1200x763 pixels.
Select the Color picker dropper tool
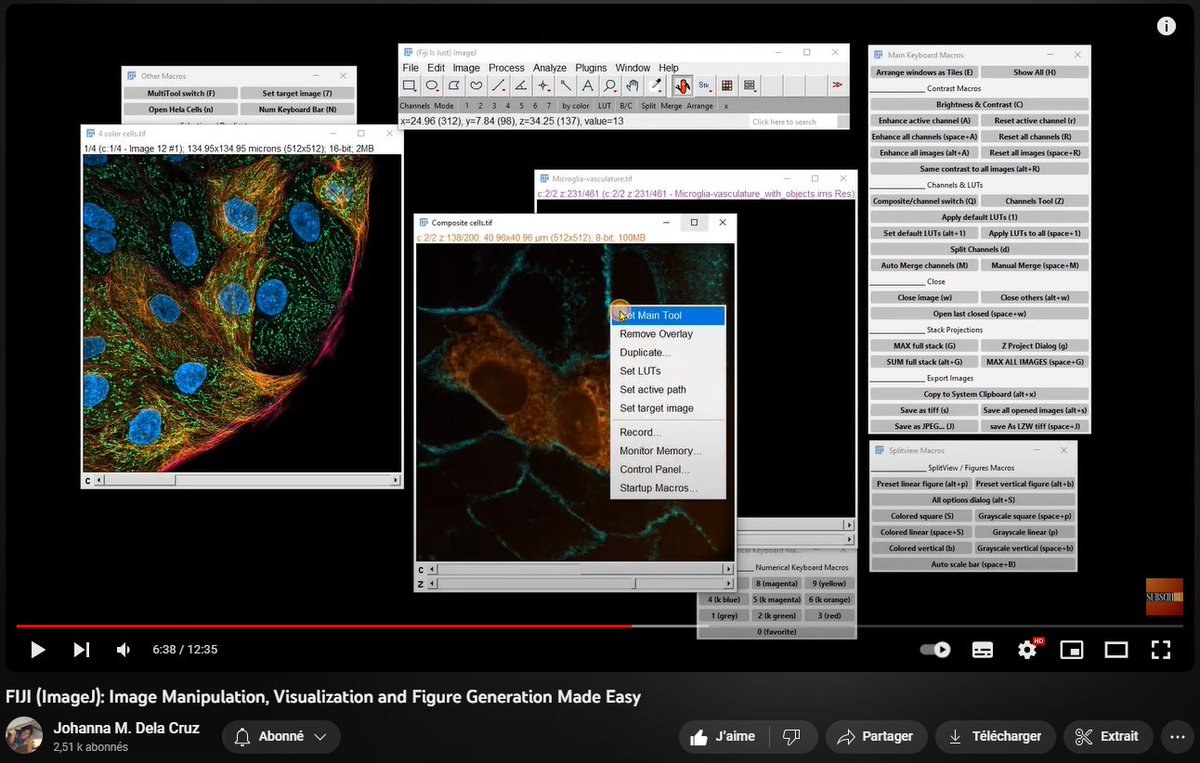point(656,86)
